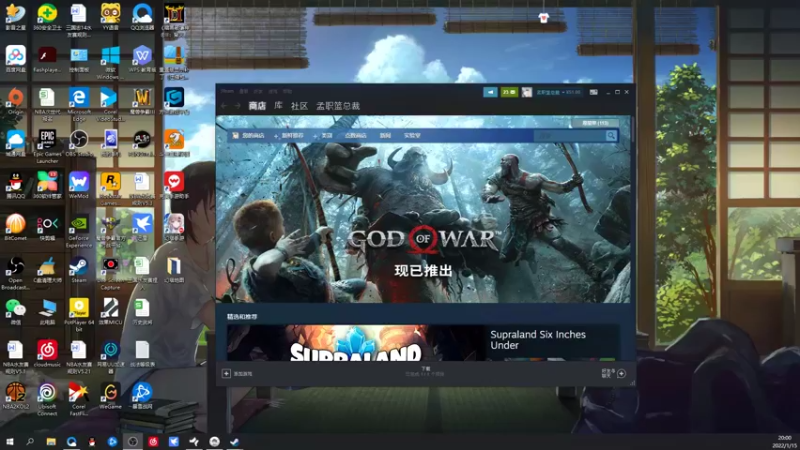Select WeMod desktop shortcut
The width and height of the screenshot is (800, 450).
click(x=79, y=186)
